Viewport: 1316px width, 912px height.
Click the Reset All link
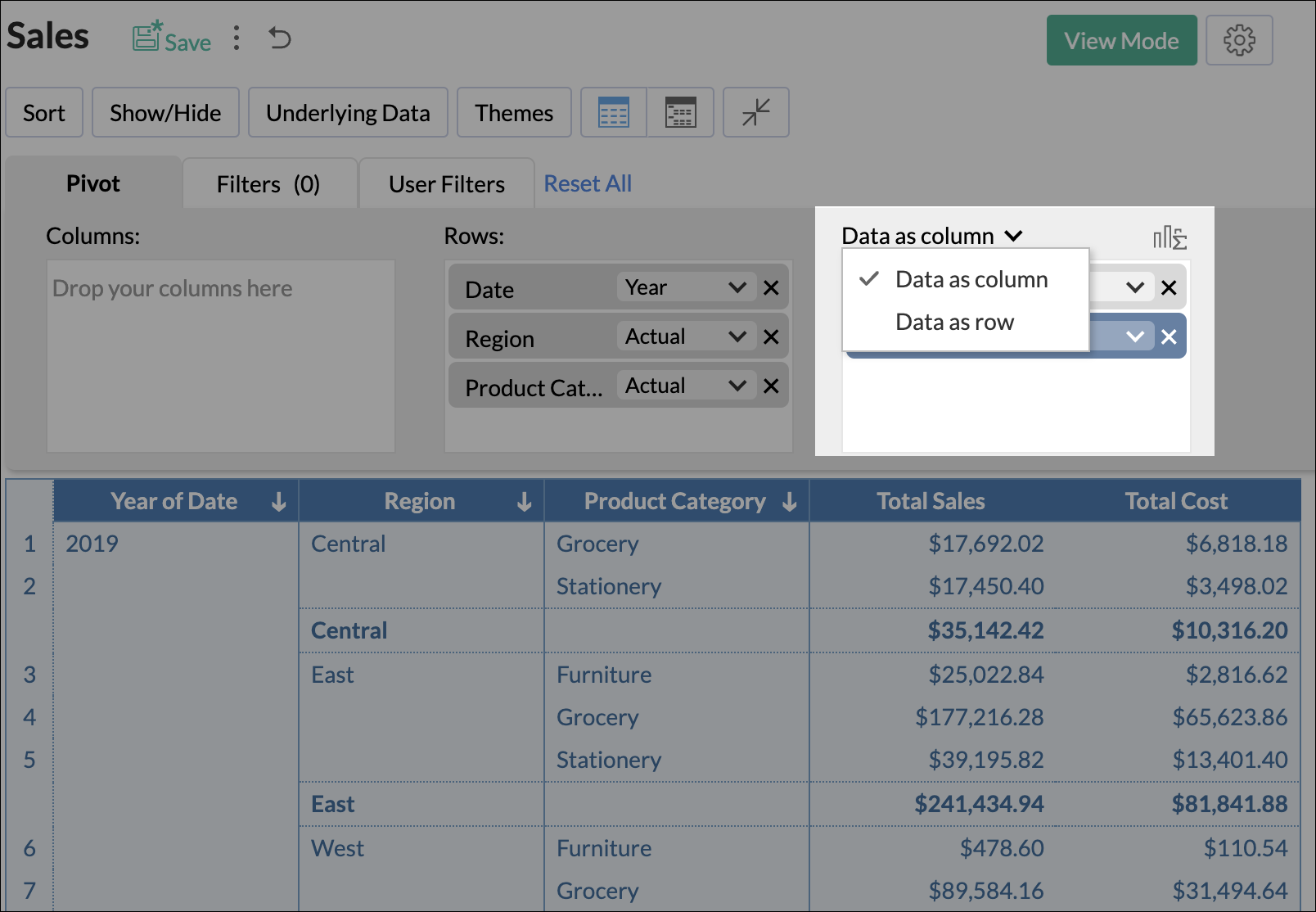[588, 184]
